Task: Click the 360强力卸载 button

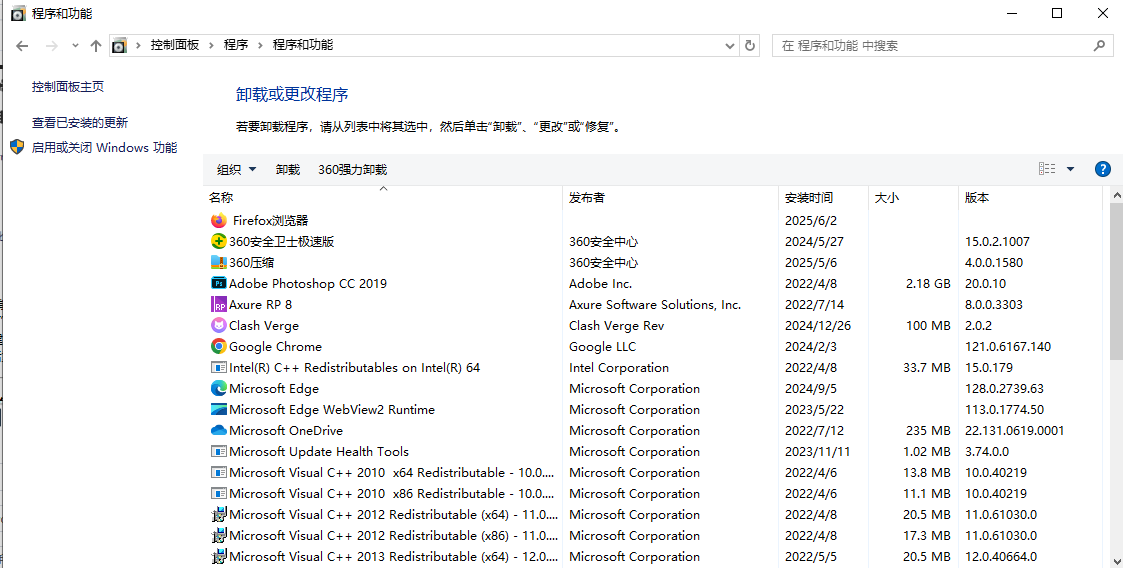Action: click(x=352, y=170)
